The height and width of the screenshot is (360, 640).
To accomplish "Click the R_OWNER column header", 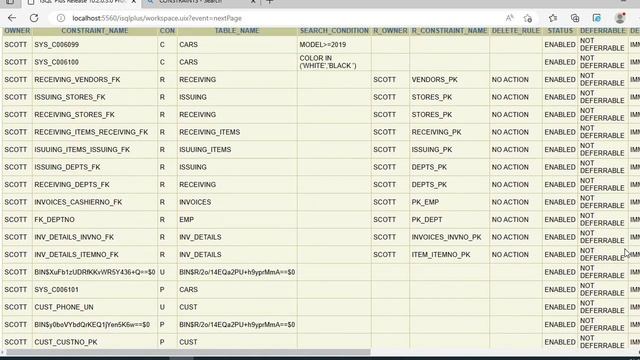I will click(x=390, y=31).
